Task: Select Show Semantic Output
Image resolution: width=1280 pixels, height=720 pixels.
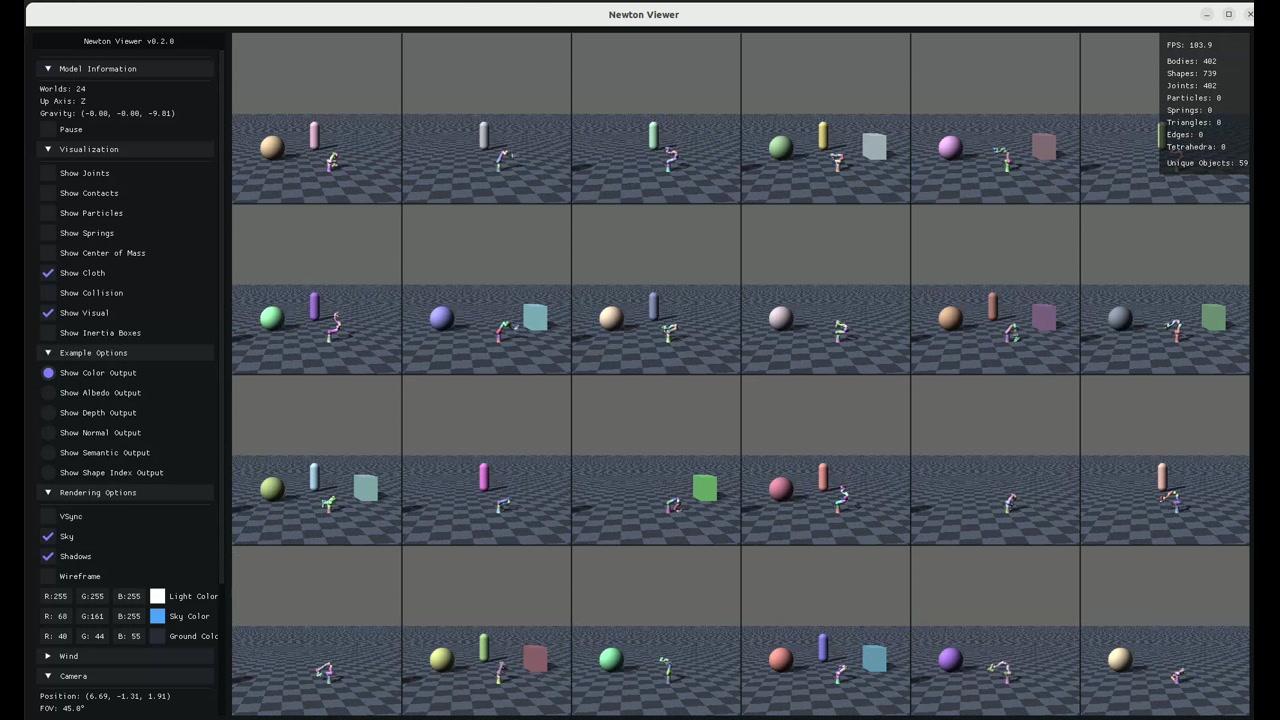Action: 48,453
